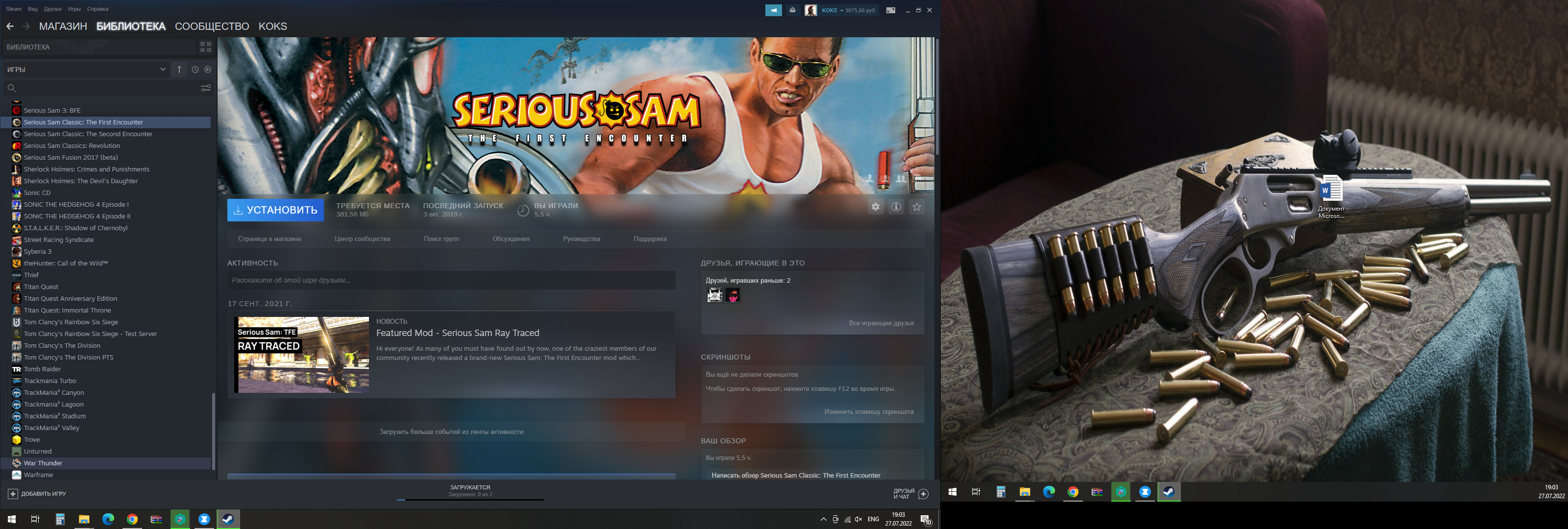Write review for Serious Sam Classic

796,476
